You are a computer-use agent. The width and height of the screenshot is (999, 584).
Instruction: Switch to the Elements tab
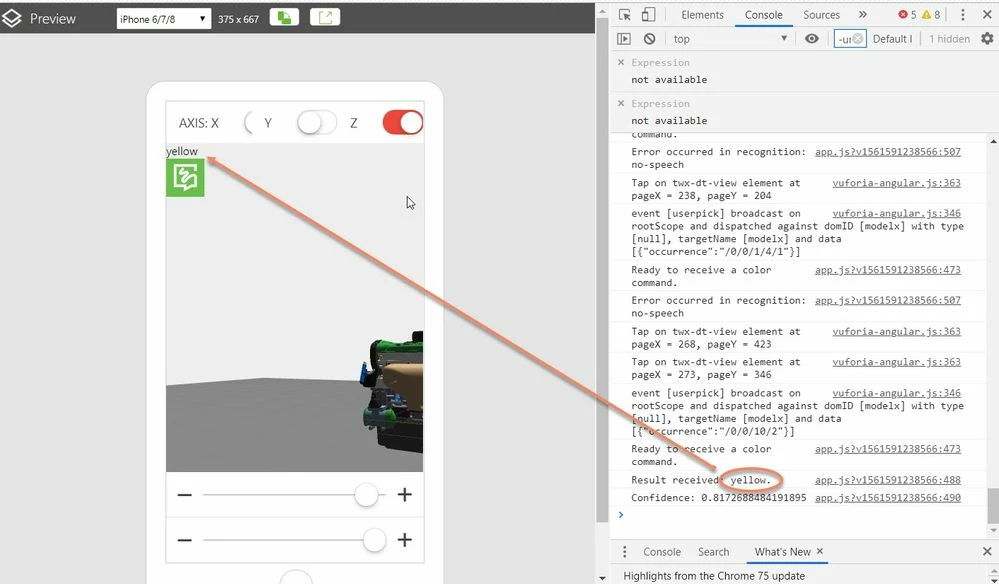702,15
